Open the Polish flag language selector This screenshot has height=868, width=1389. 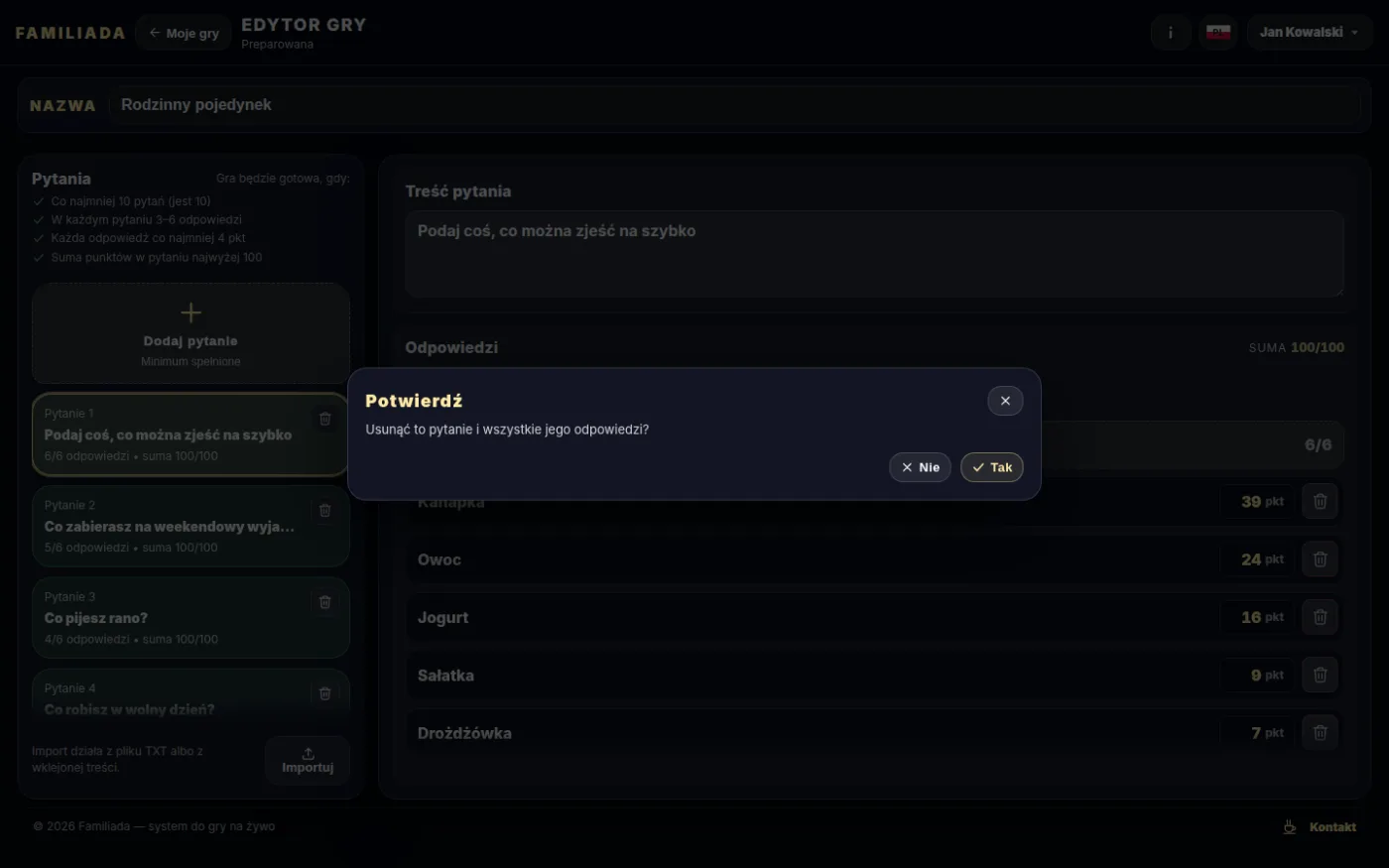pos(1218,33)
